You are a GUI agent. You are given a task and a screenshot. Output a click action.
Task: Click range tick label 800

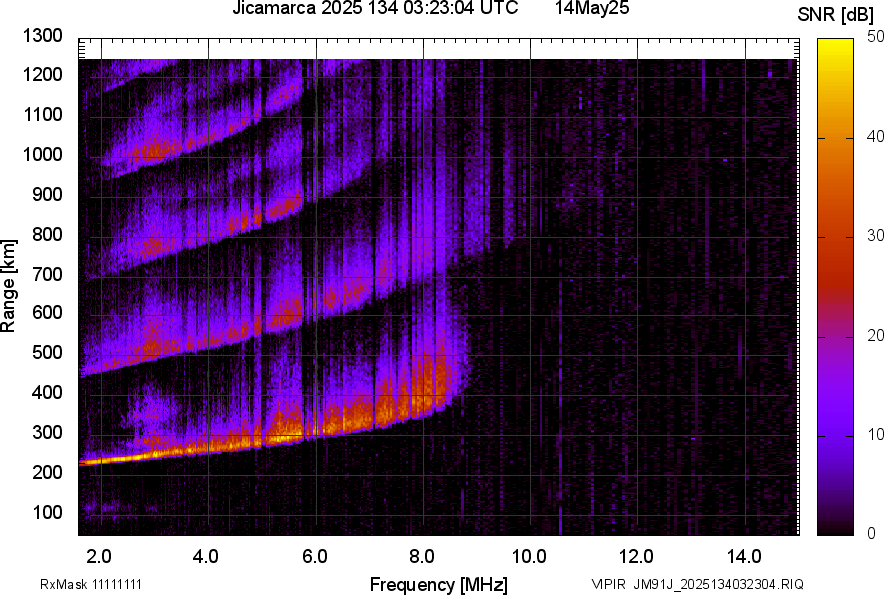click(47, 233)
